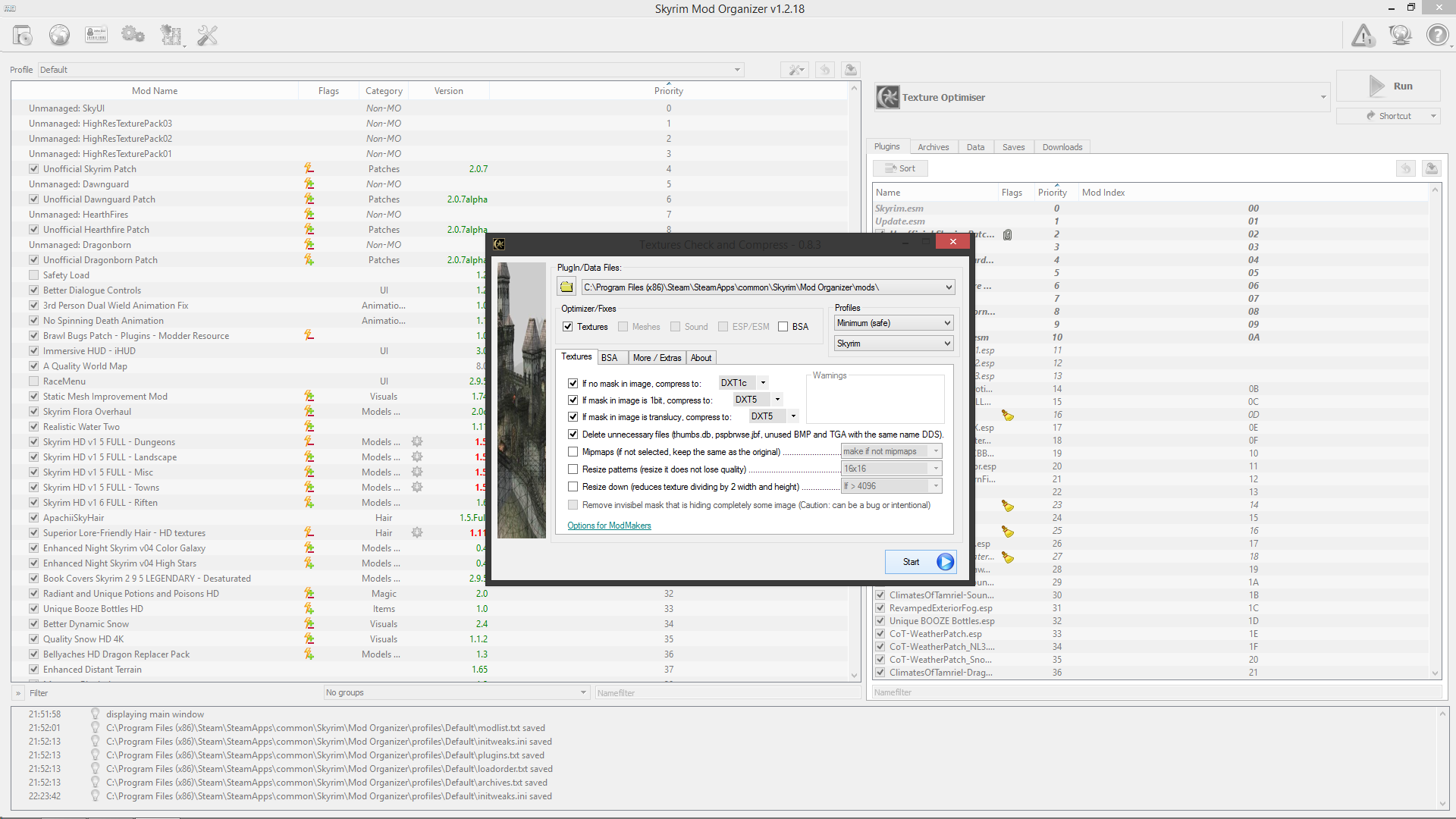Open the Shortcut dropdown arrow

click(x=1433, y=116)
